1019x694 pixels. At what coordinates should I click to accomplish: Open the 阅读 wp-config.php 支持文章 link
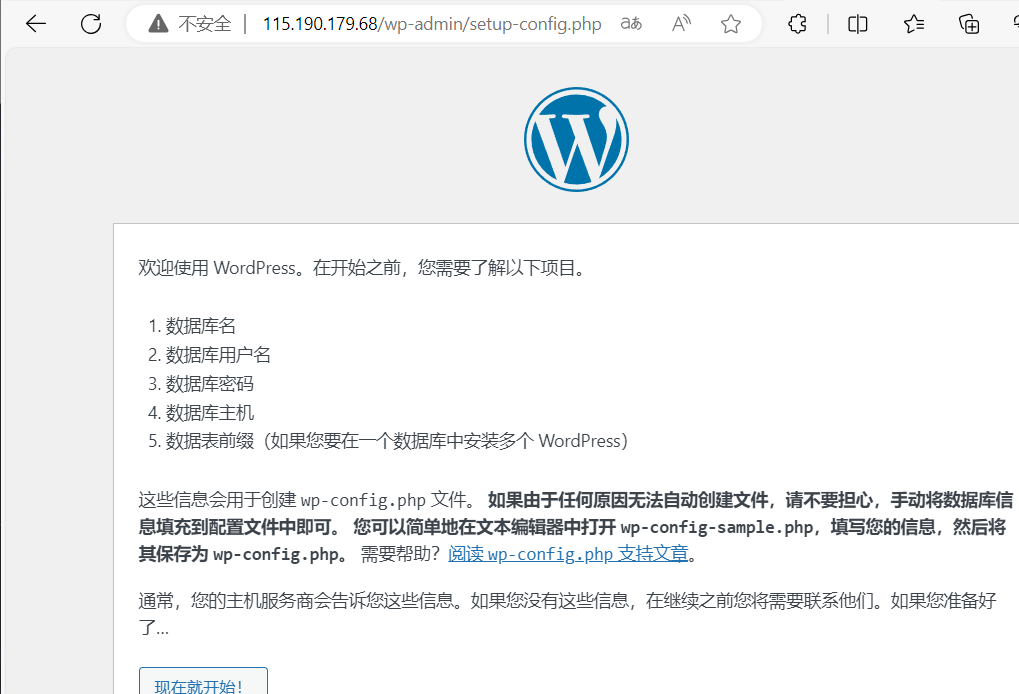(568, 553)
